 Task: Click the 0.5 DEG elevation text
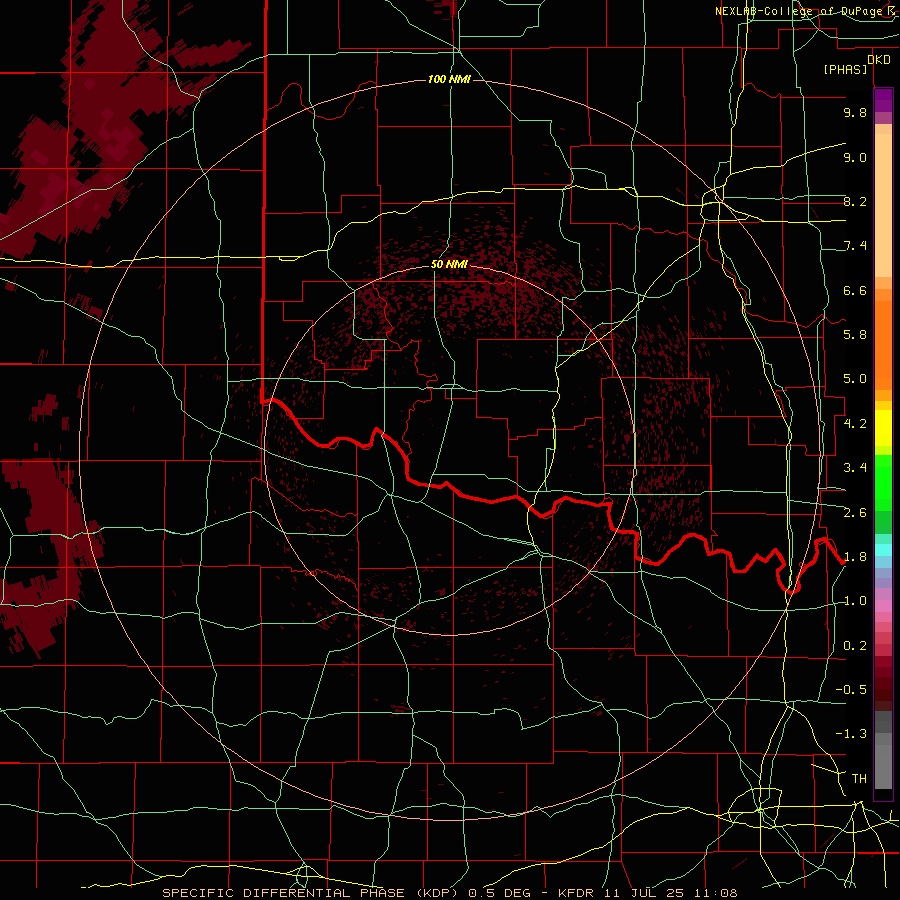point(499,893)
